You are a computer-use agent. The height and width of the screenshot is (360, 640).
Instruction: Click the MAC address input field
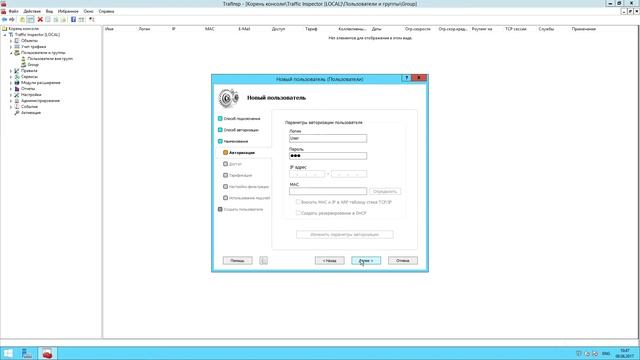(328, 191)
